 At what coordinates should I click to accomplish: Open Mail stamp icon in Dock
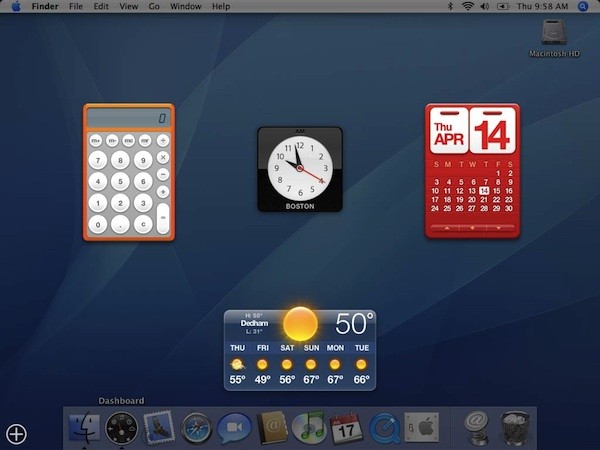159,428
